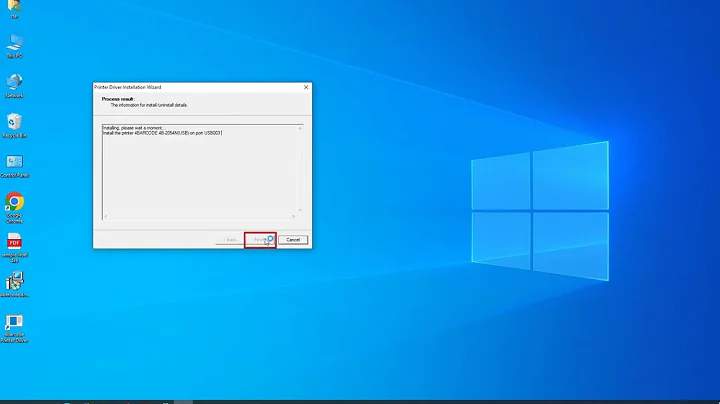Click the Finish button in wizard
720x404 pixels.
[x=260, y=240]
